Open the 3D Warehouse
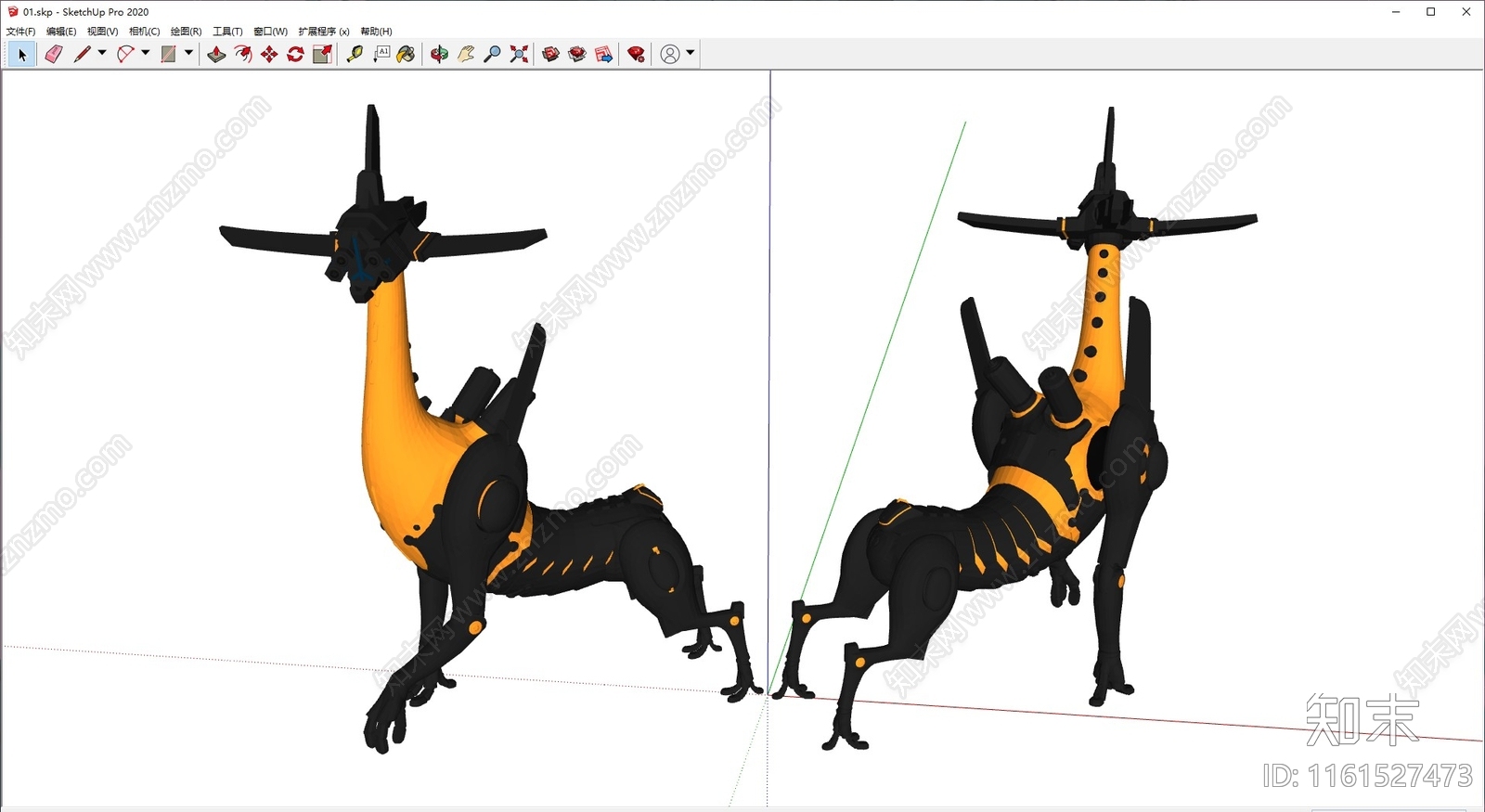1485x812 pixels. (550, 55)
